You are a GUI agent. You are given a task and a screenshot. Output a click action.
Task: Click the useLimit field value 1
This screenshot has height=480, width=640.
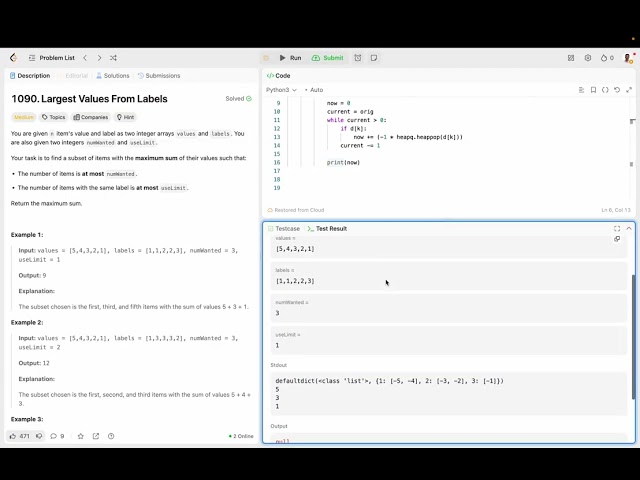pos(448,341)
